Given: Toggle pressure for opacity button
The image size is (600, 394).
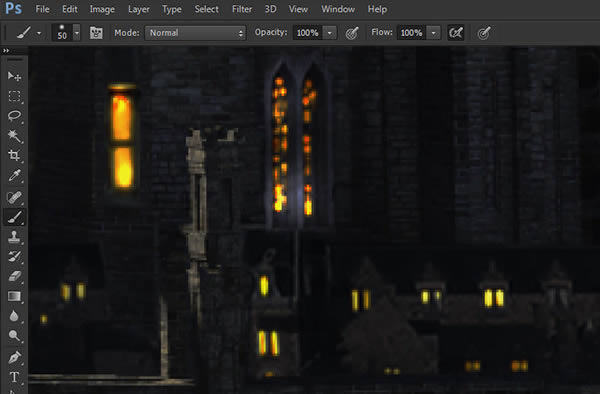Looking at the screenshot, I should point(352,33).
